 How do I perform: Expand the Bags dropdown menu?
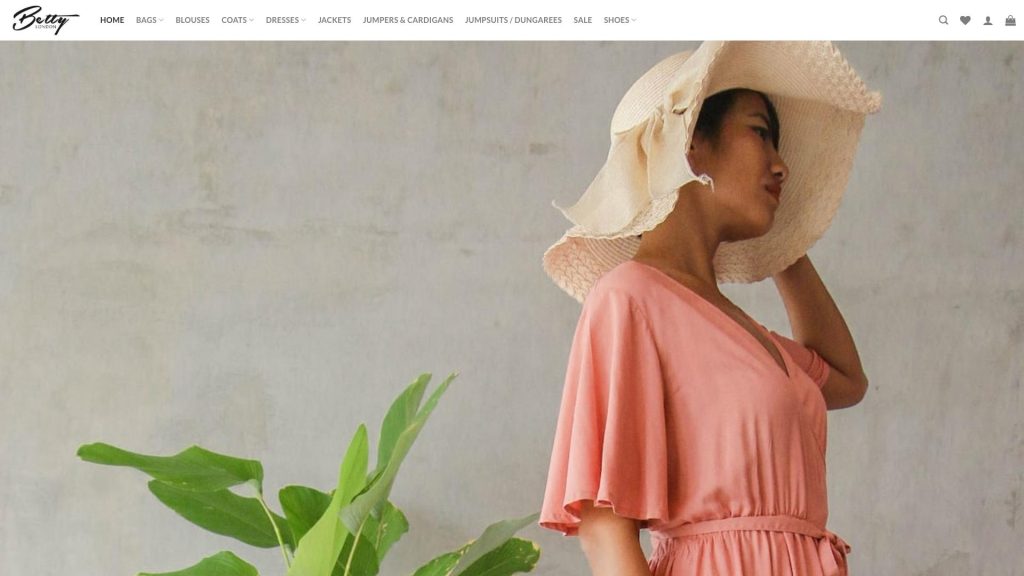coord(150,20)
